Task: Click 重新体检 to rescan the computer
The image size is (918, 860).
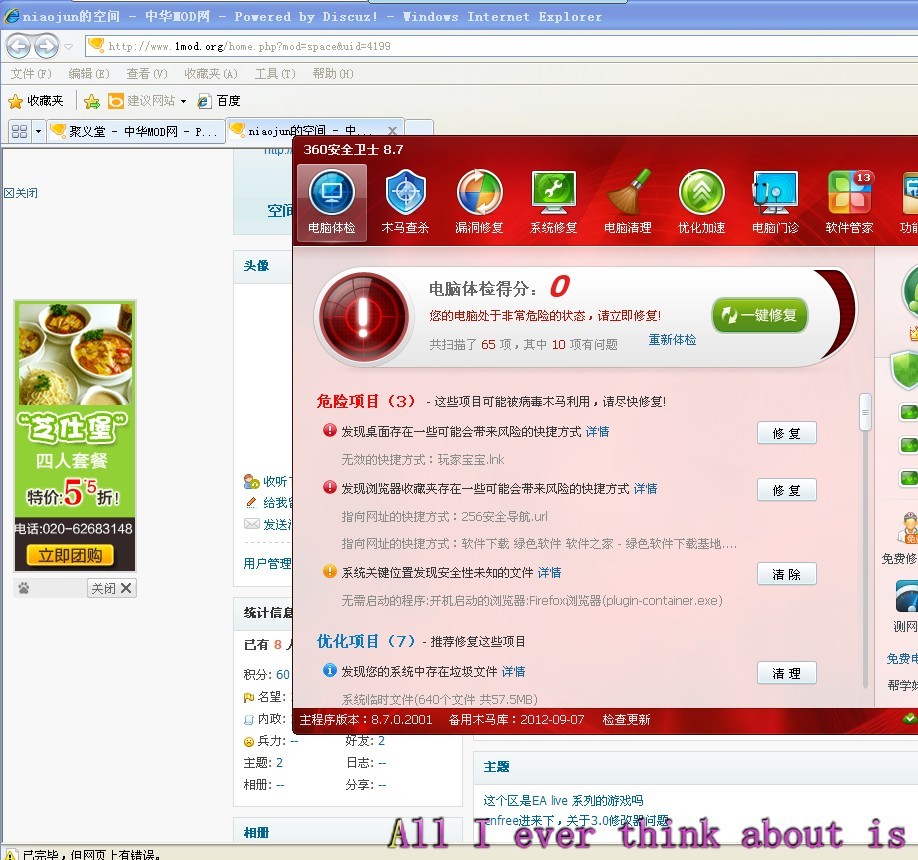Action: click(671, 339)
